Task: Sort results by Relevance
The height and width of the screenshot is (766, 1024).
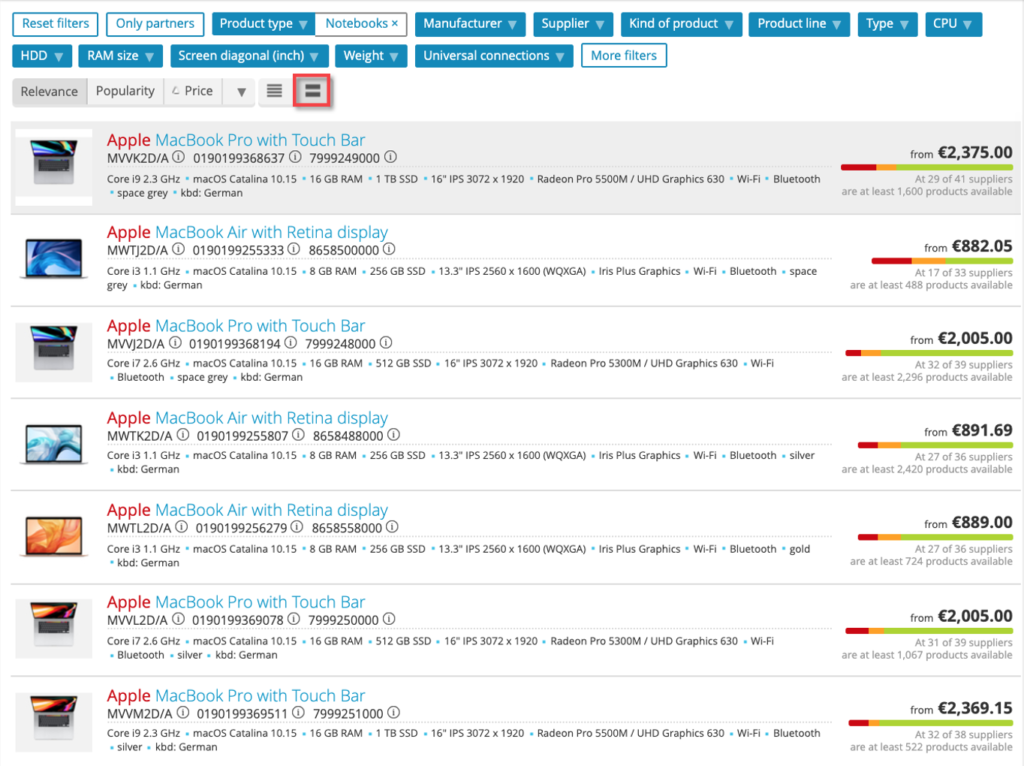Action: point(49,91)
